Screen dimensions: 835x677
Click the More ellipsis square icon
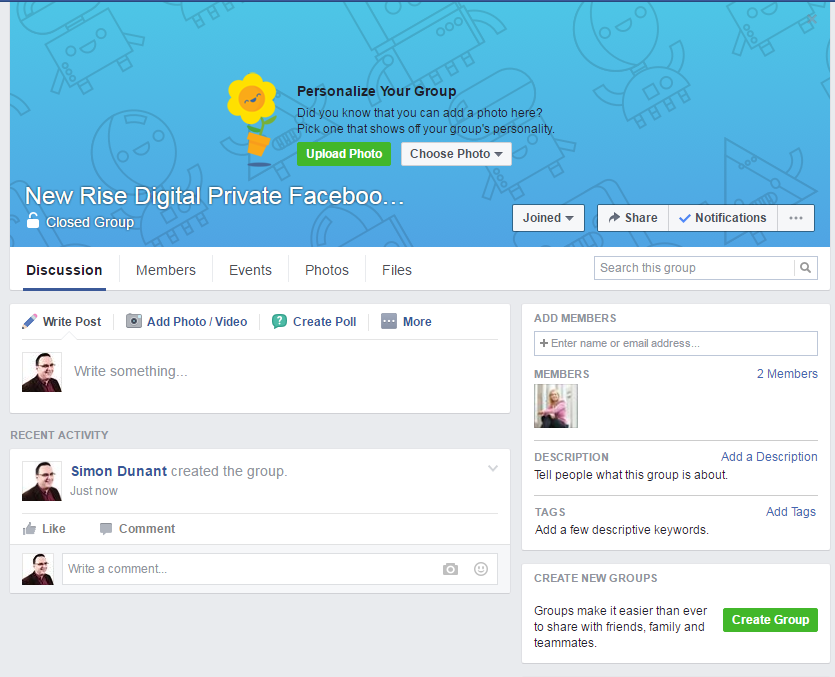pyautogui.click(x=389, y=321)
